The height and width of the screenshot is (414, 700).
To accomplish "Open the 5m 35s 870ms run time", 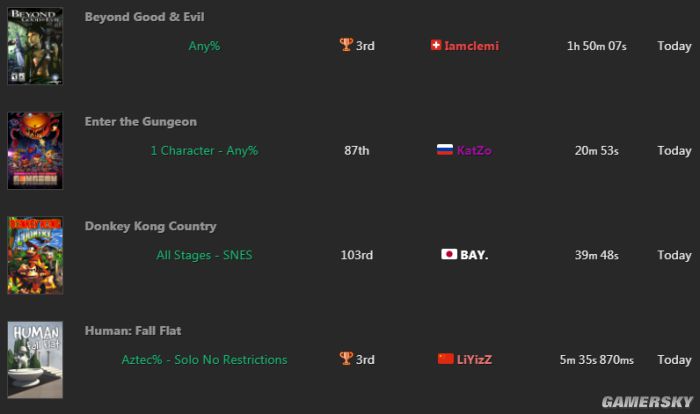I will 596,360.
